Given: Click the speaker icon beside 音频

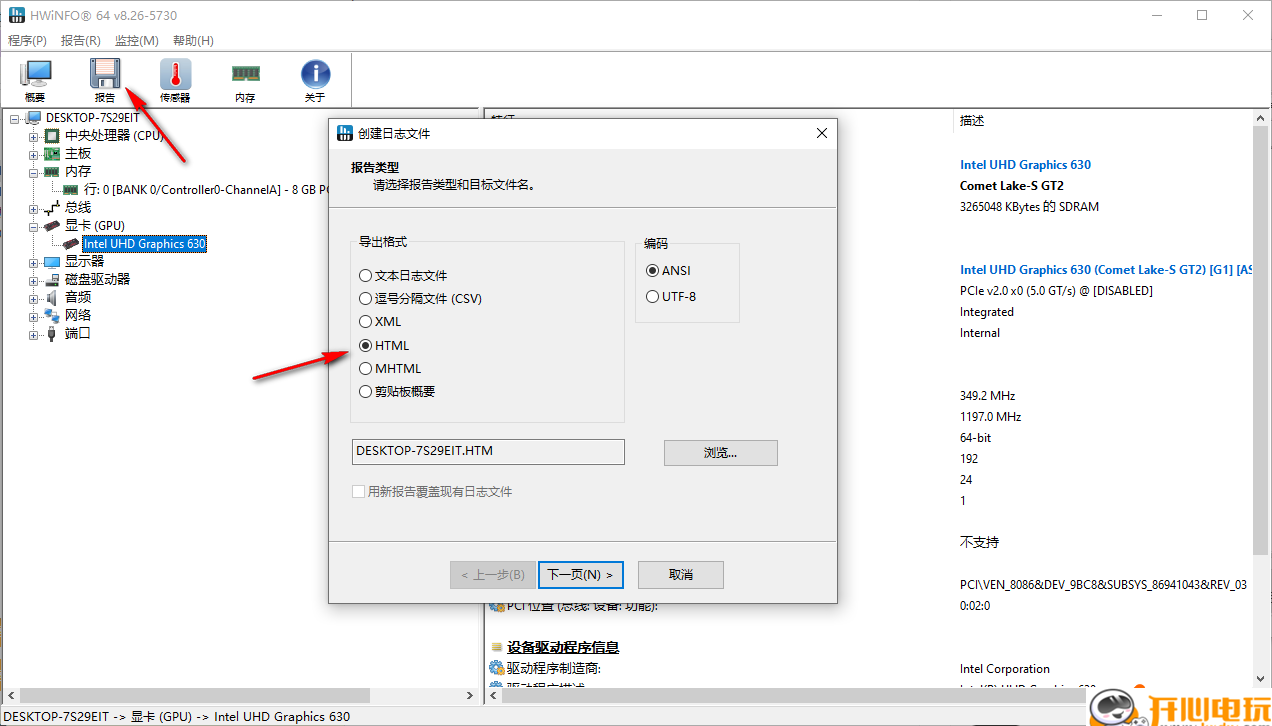Looking at the screenshot, I should [51, 296].
